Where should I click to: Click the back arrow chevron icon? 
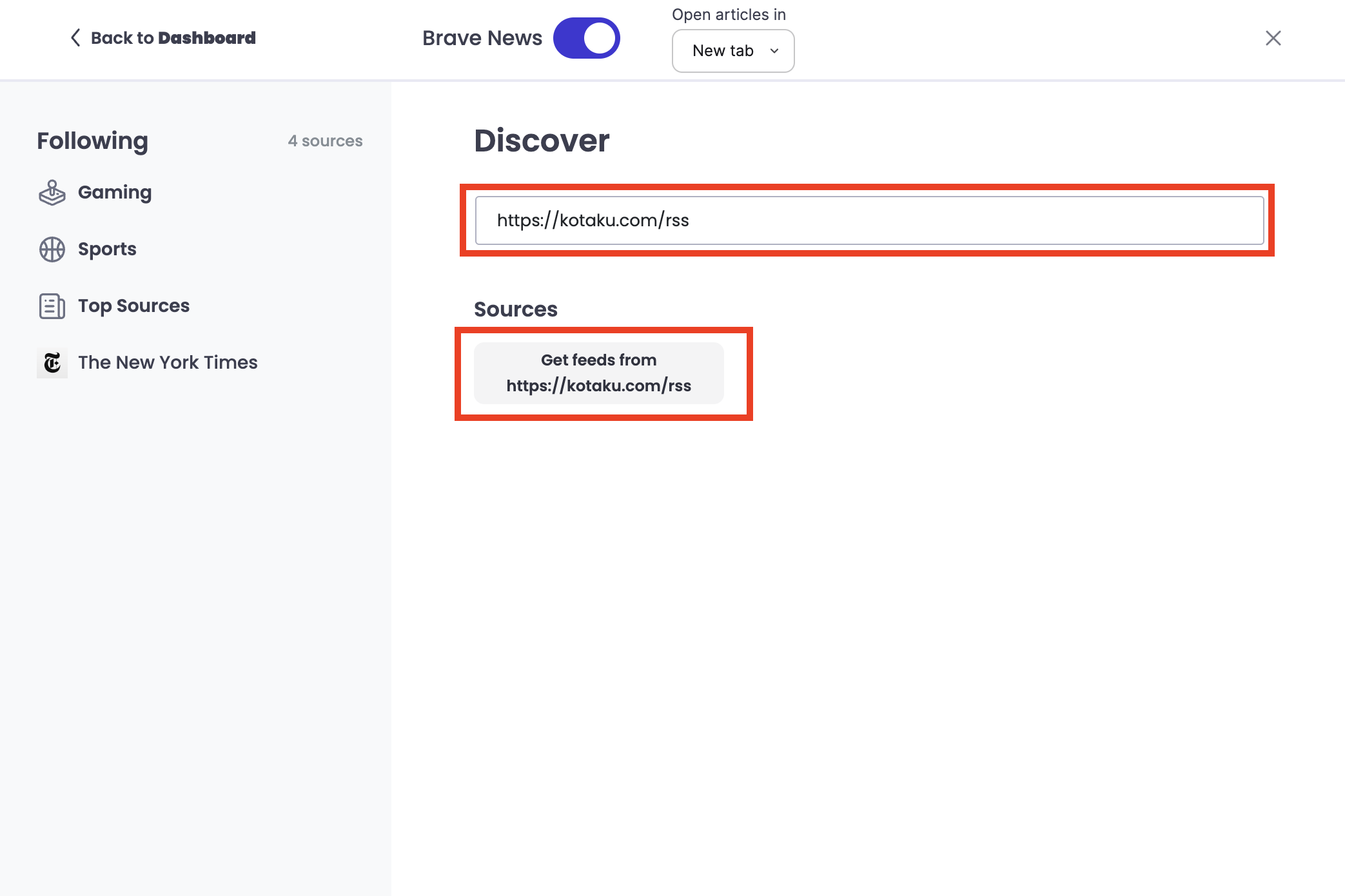click(x=75, y=37)
